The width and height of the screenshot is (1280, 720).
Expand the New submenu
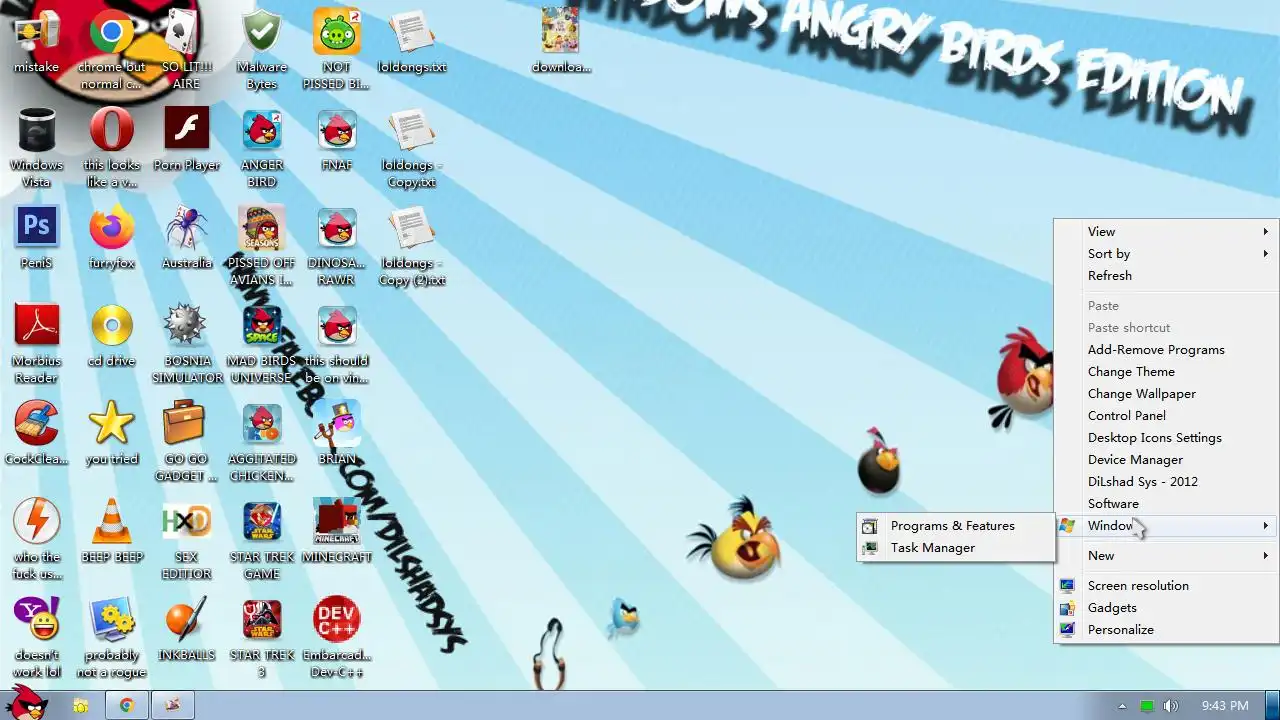(x=1166, y=555)
